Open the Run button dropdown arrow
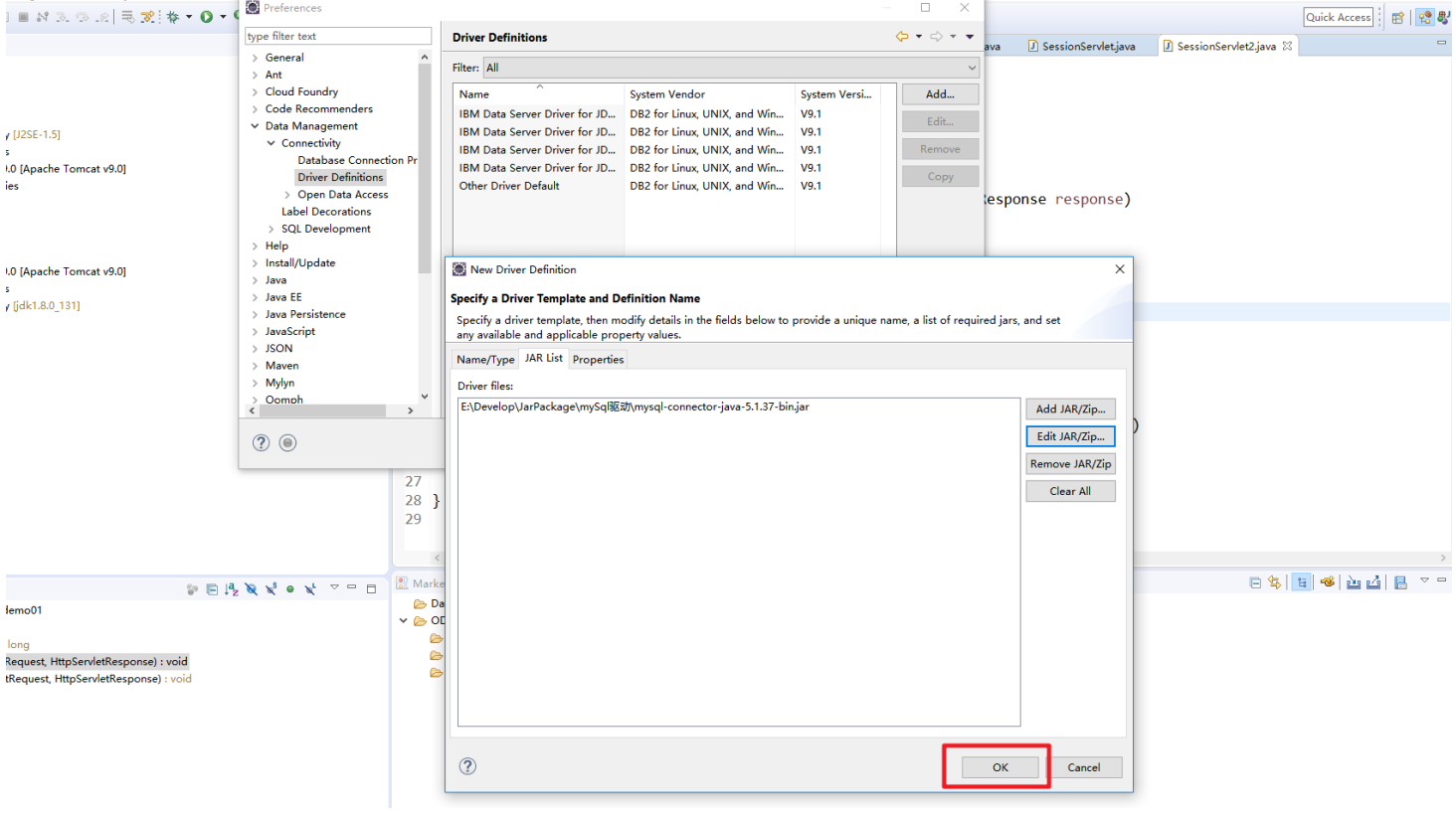Image resolution: width=1456 pixels, height=823 pixels. [x=223, y=17]
